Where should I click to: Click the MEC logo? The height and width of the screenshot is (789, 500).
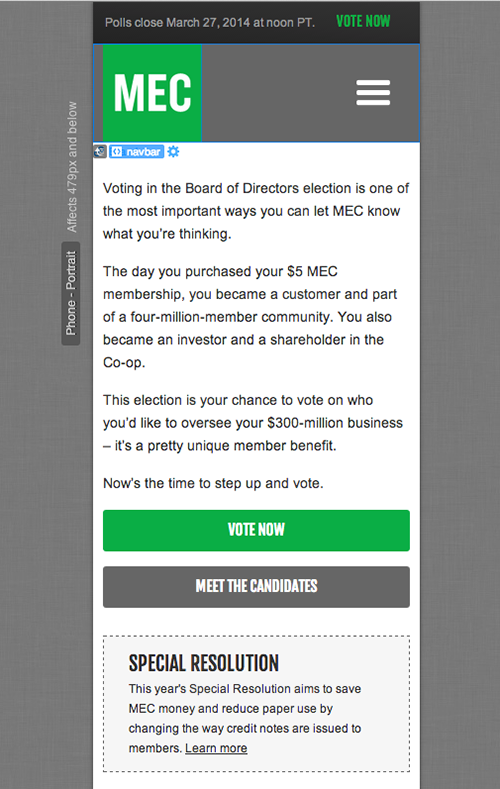(x=152, y=93)
